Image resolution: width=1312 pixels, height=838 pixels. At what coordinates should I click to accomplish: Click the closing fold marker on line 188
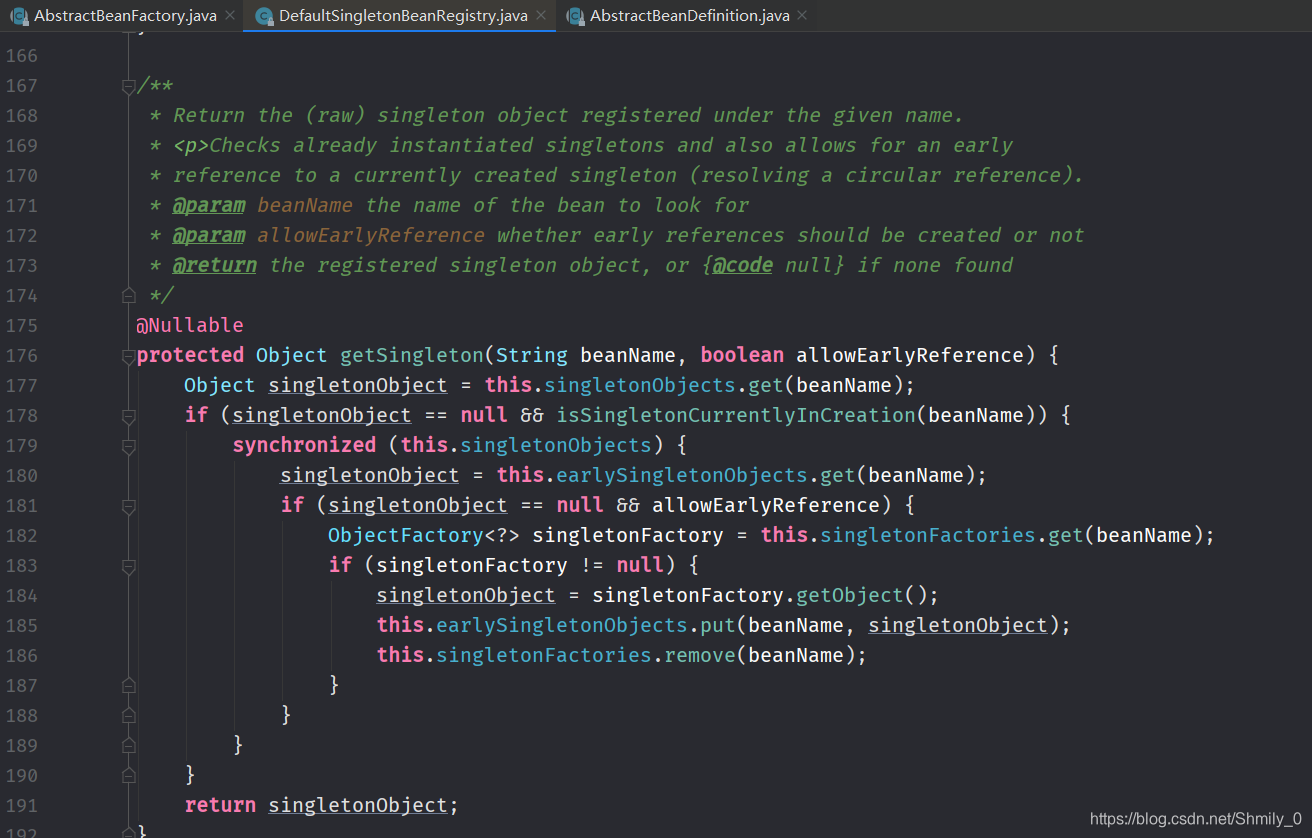(128, 715)
